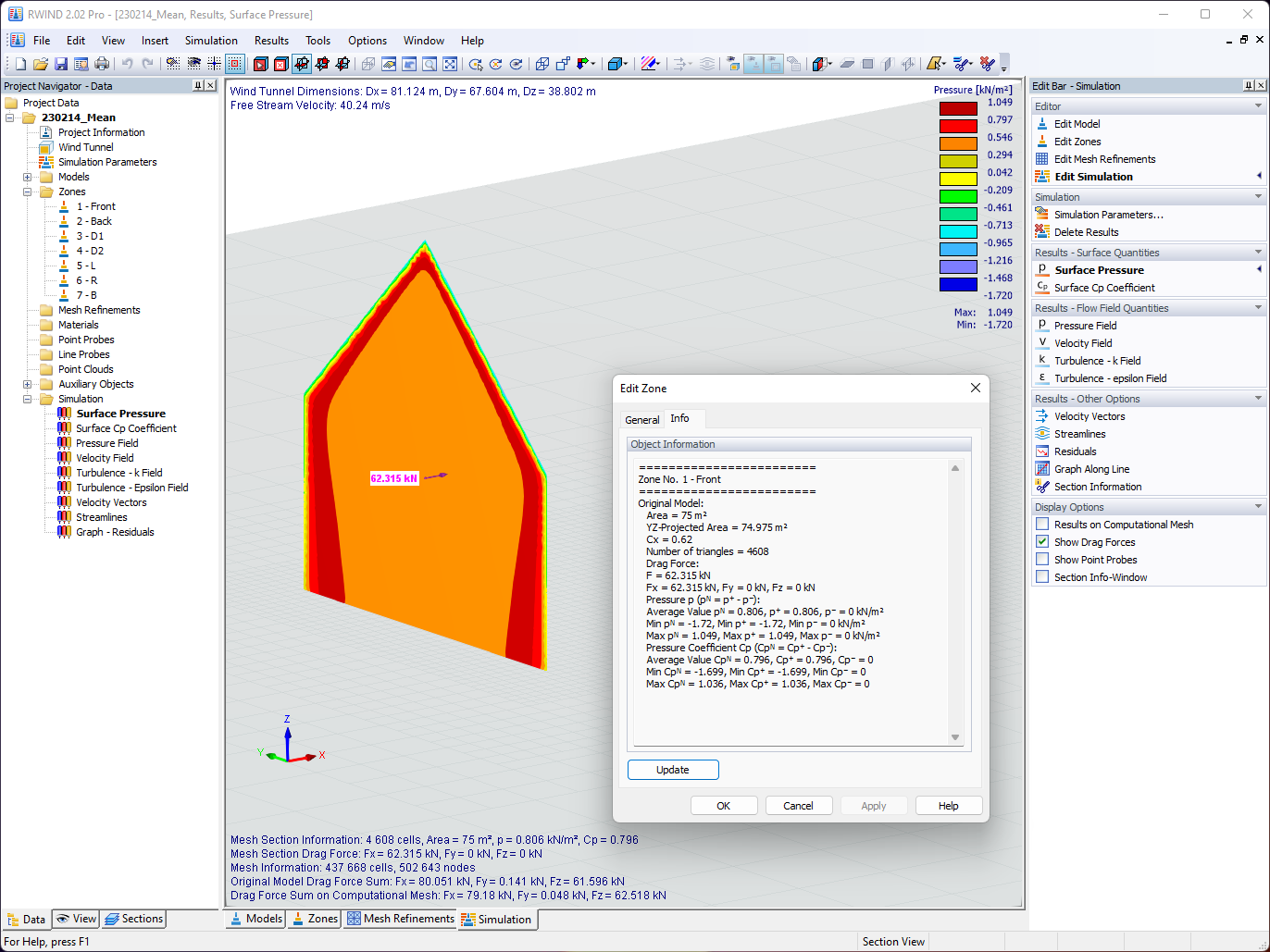Open the Results menu
The image size is (1270, 952).
[271, 41]
